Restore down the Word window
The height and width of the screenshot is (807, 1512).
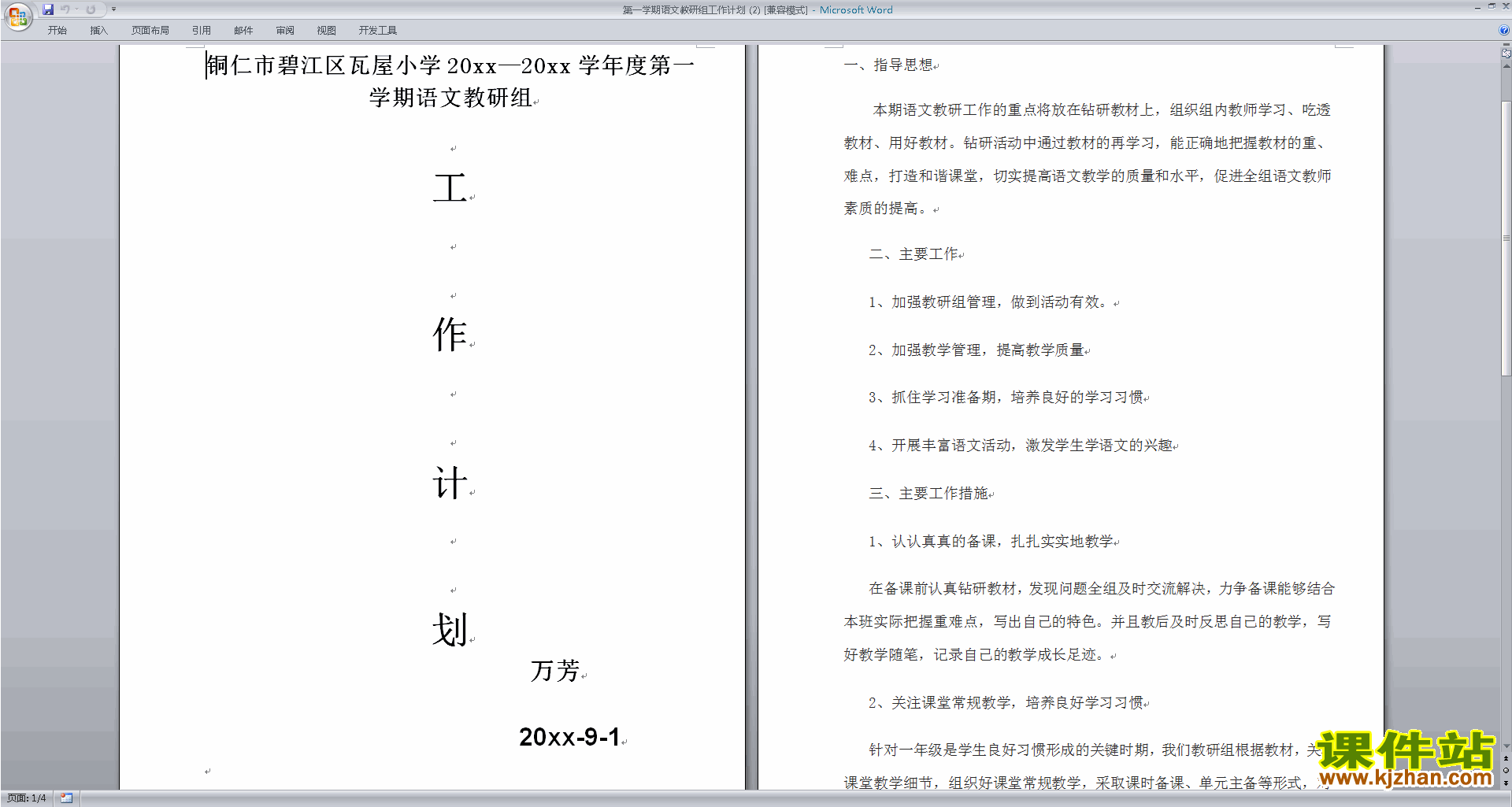pos(1492,6)
